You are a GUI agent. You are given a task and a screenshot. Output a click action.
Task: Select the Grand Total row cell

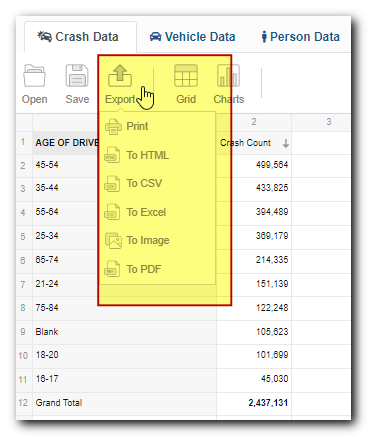(124, 403)
